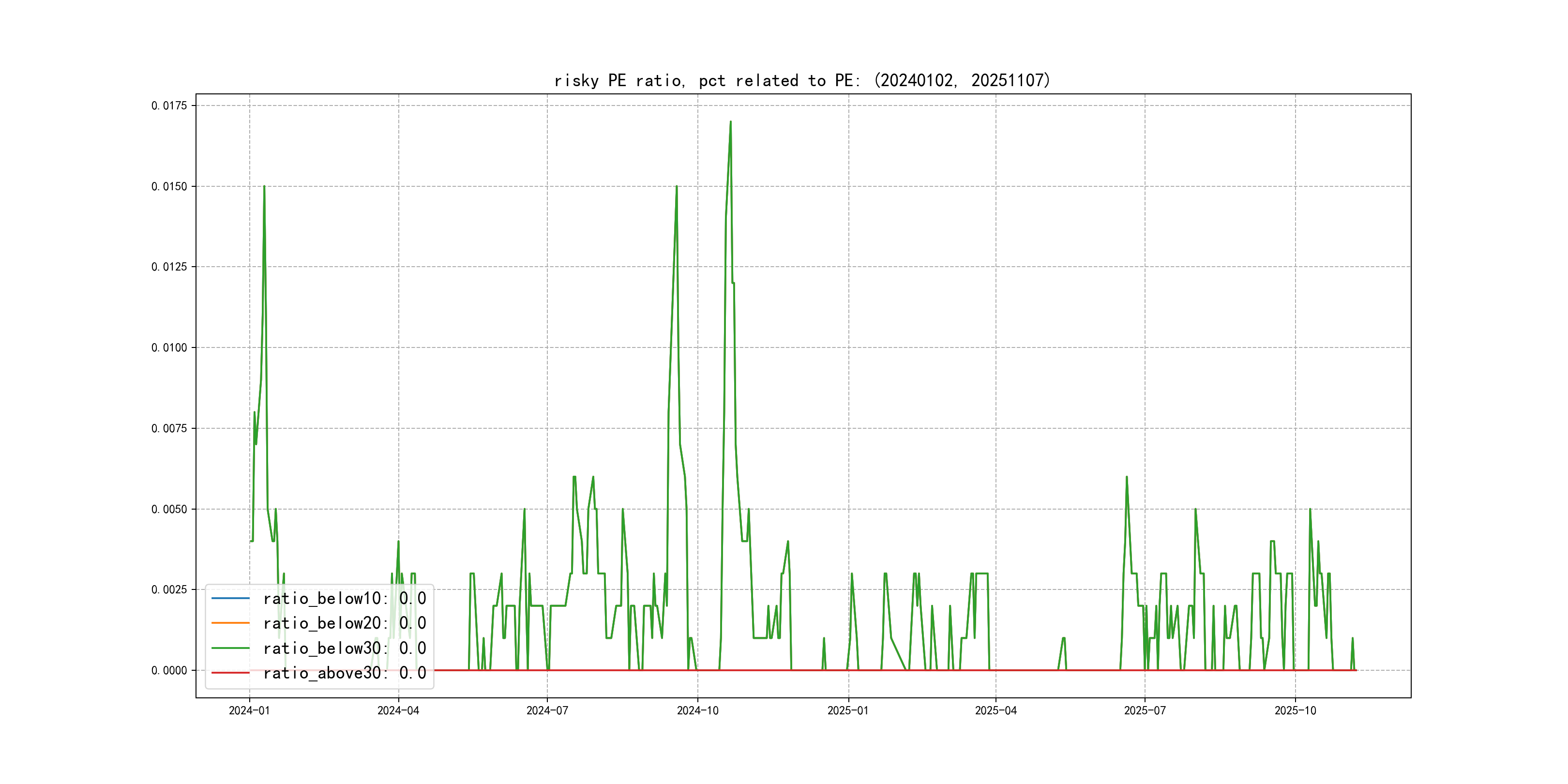Click the green ratio_below30 legend line
1568x784 pixels.
point(230,648)
